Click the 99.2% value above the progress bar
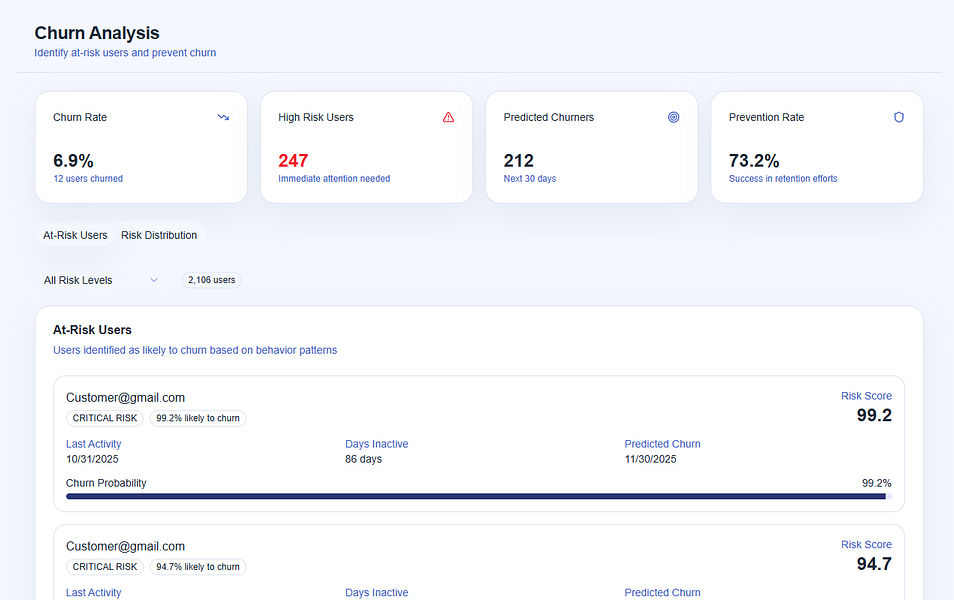Screen dimensions: 954x600 click(877, 483)
